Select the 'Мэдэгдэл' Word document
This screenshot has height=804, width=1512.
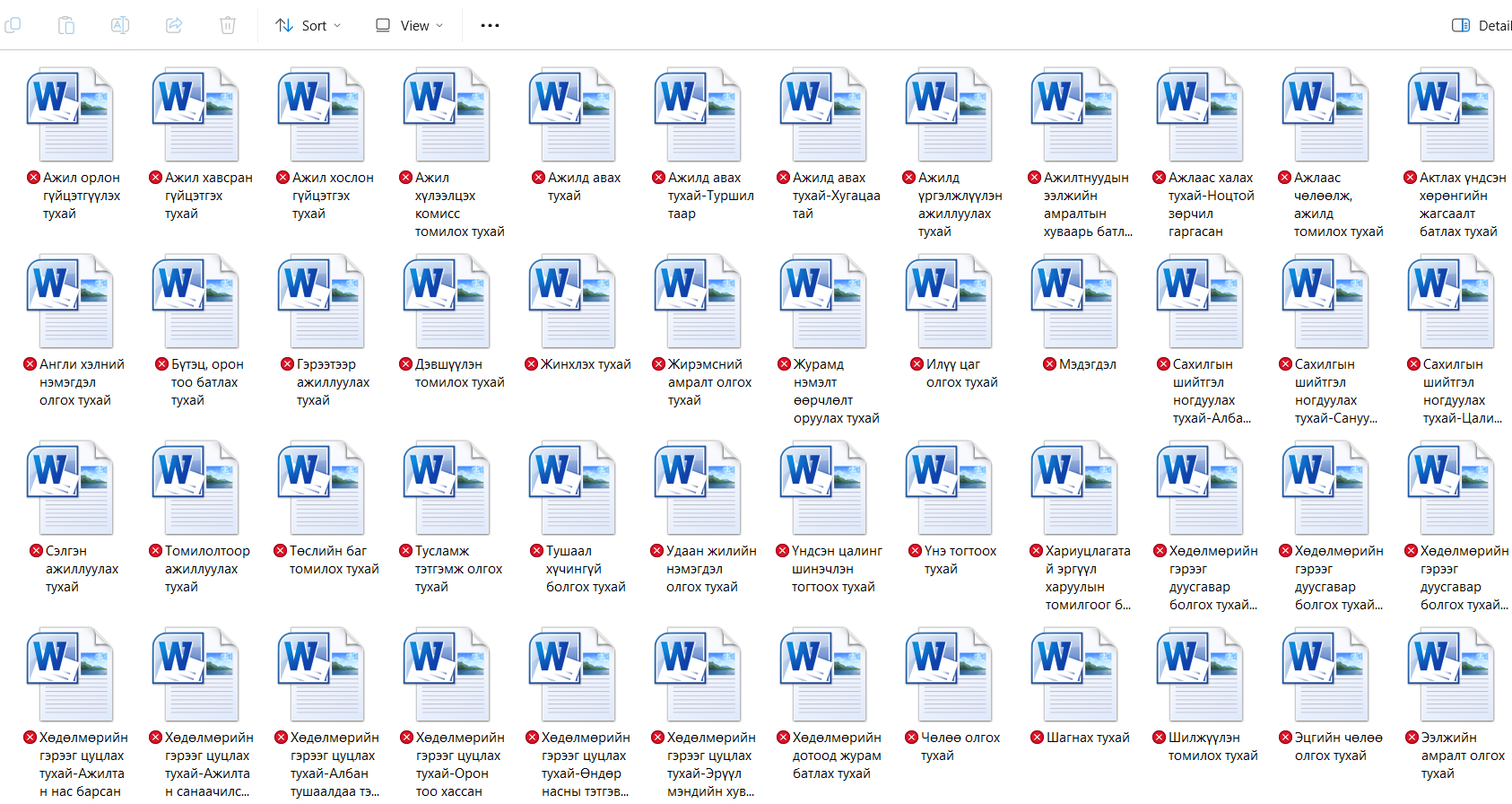point(1074,301)
